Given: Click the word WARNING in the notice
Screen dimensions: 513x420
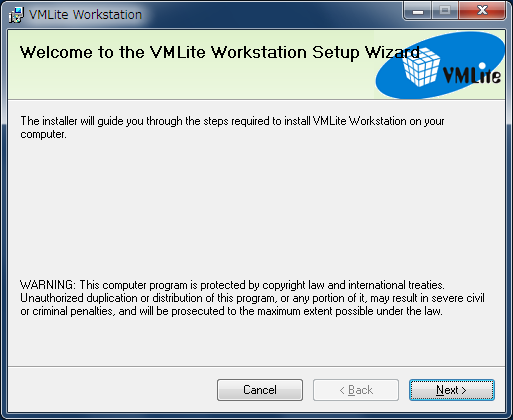Looking at the screenshot, I should pyautogui.click(x=48, y=285).
